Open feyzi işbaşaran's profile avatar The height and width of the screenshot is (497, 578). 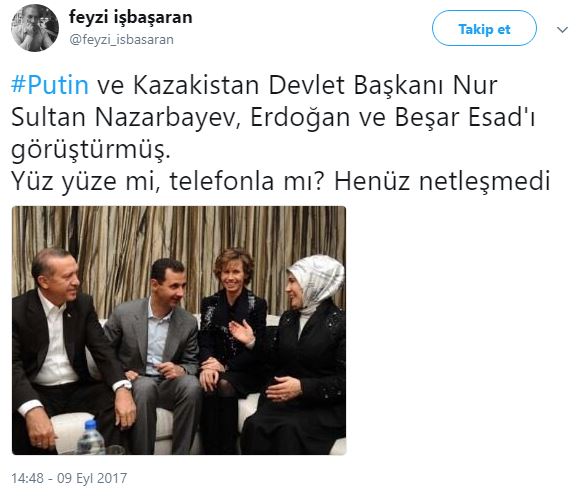point(35,28)
